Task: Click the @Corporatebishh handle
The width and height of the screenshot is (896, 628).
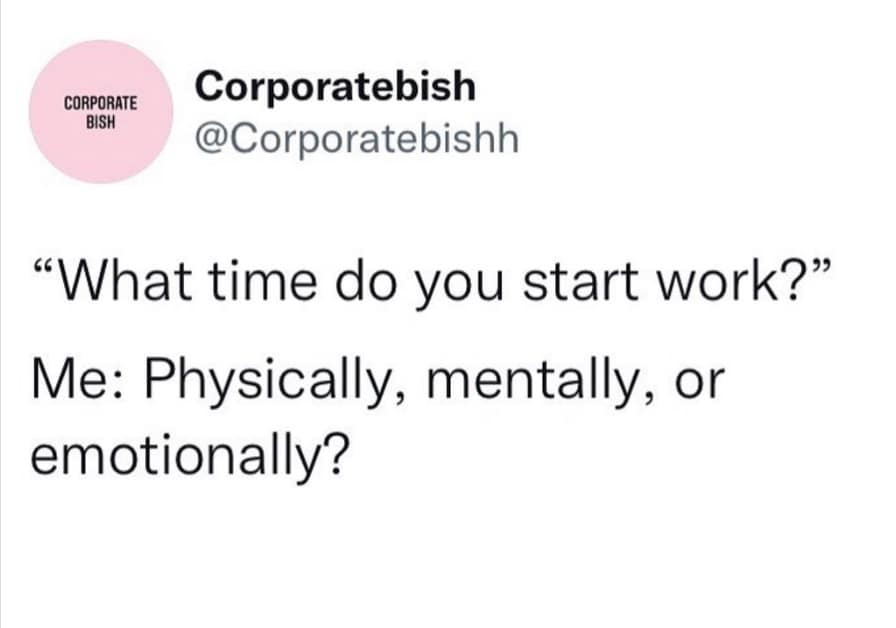Action: click(358, 138)
